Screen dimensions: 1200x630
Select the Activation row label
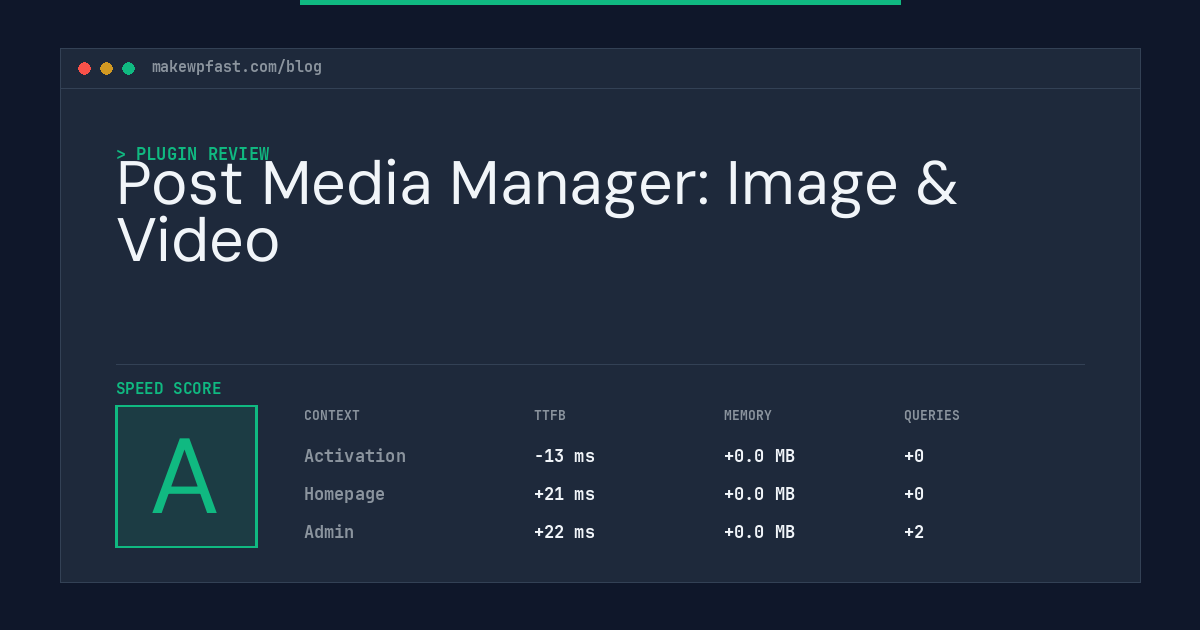click(355, 456)
